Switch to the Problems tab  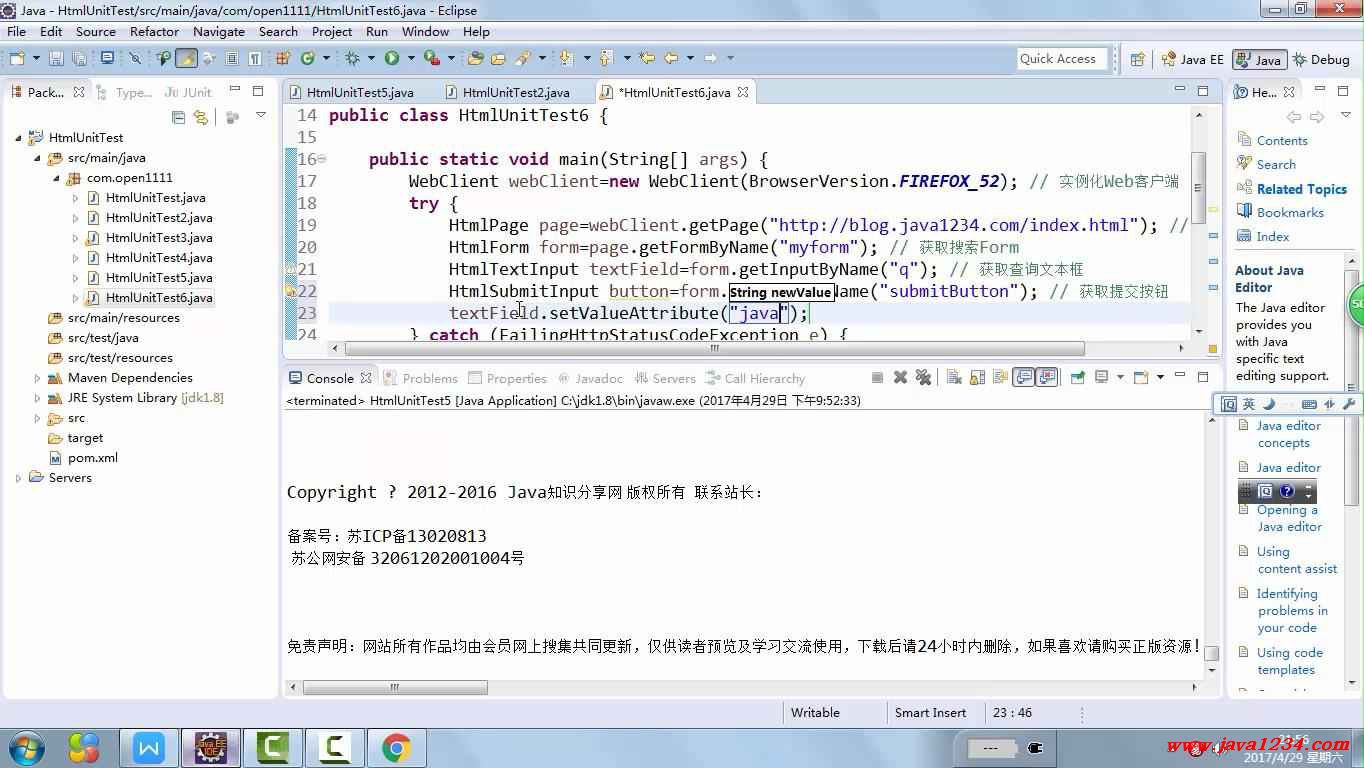[421, 378]
